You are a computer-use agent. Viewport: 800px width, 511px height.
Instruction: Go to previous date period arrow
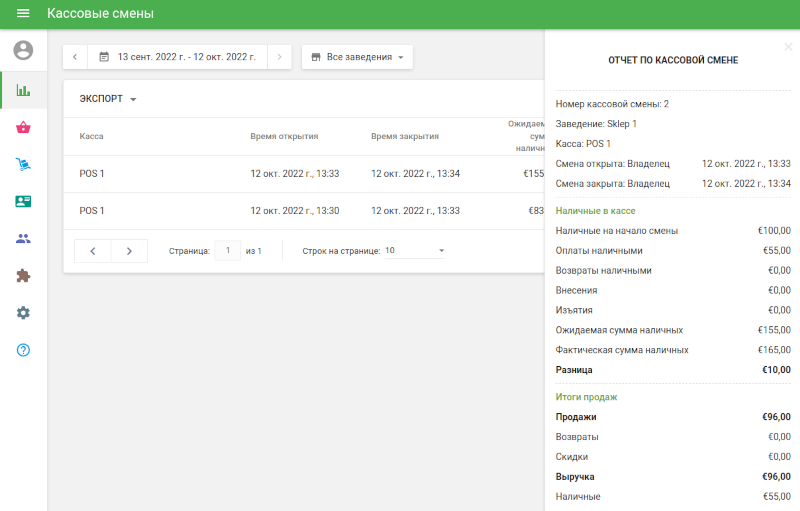click(75, 57)
